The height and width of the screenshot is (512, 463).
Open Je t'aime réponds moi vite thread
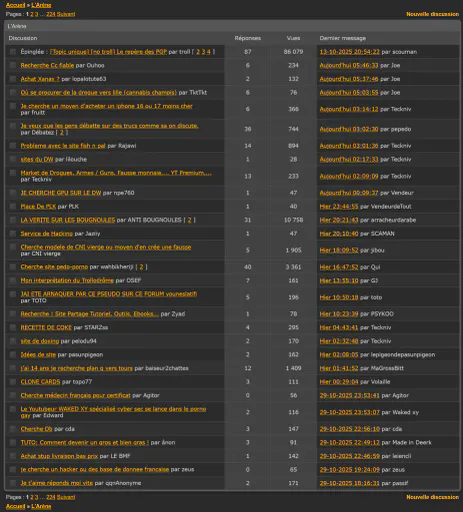pyautogui.click(x=57, y=483)
